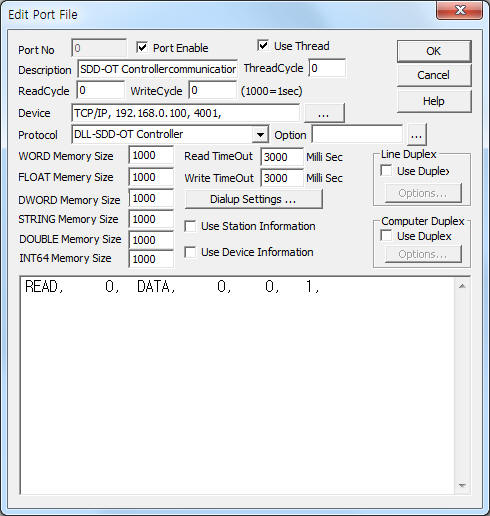490x516 pixels.
Task: Click scrollbar down arrow in text area
Action: tap(462, 486)
